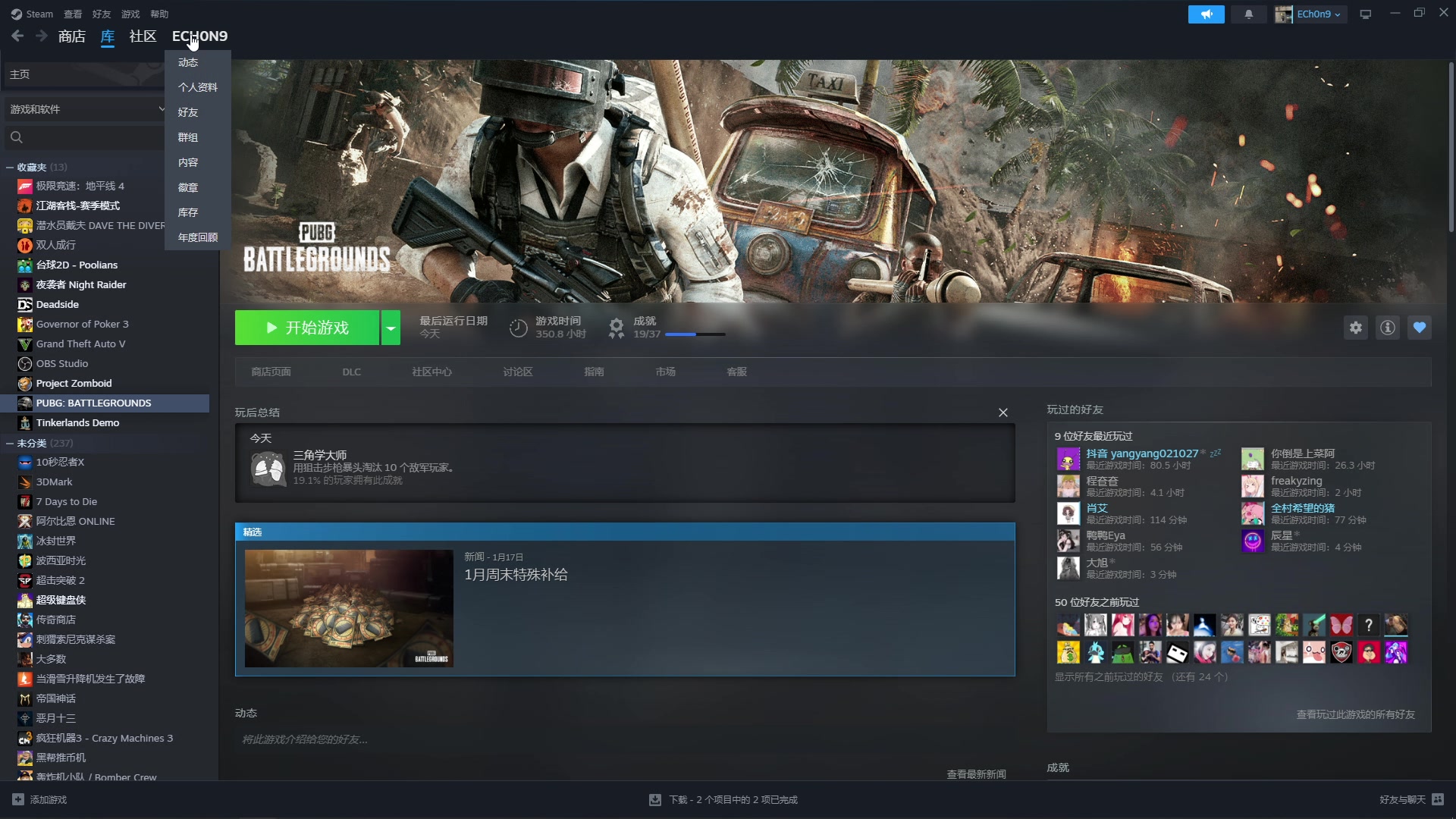Open the EChon9 account dropdown
Viewport: 1456px width, 819px height.
tap(1319, 14)
